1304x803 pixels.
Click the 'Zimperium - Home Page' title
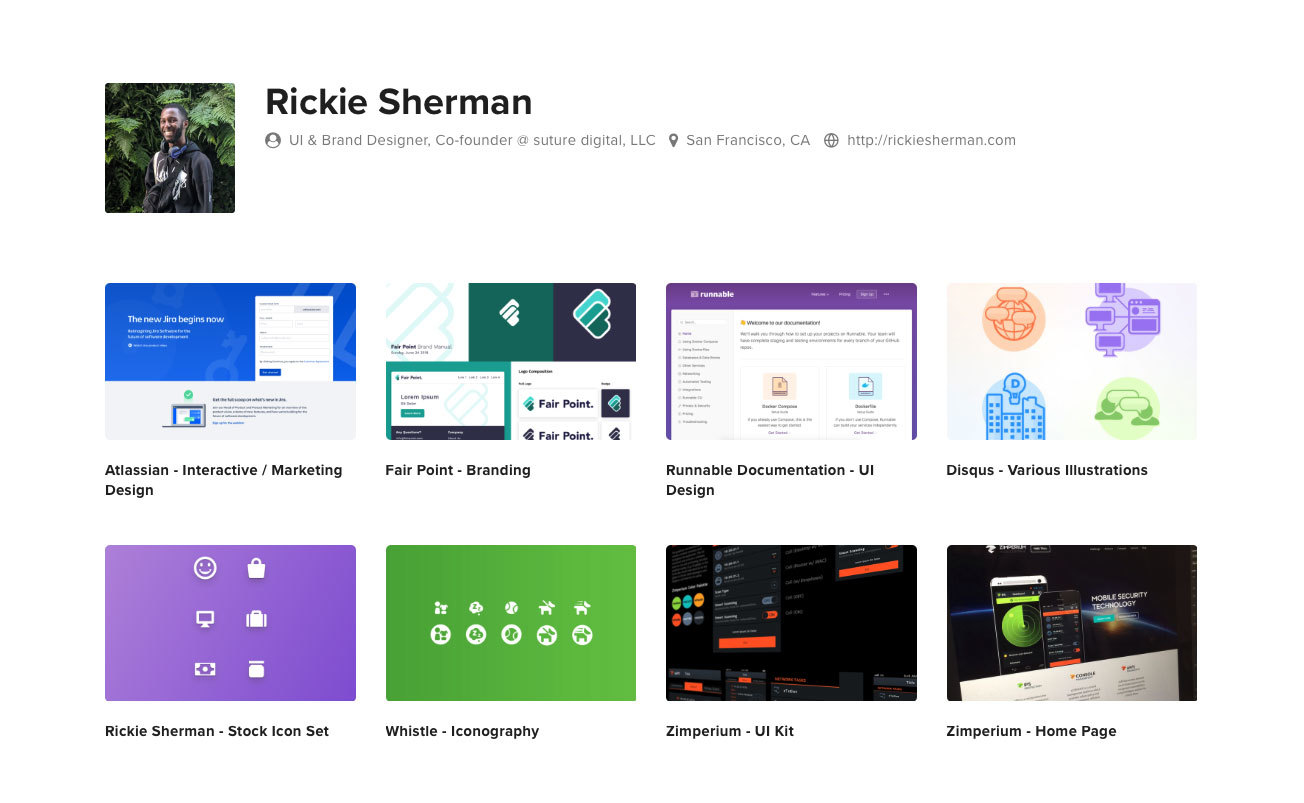1031,731
